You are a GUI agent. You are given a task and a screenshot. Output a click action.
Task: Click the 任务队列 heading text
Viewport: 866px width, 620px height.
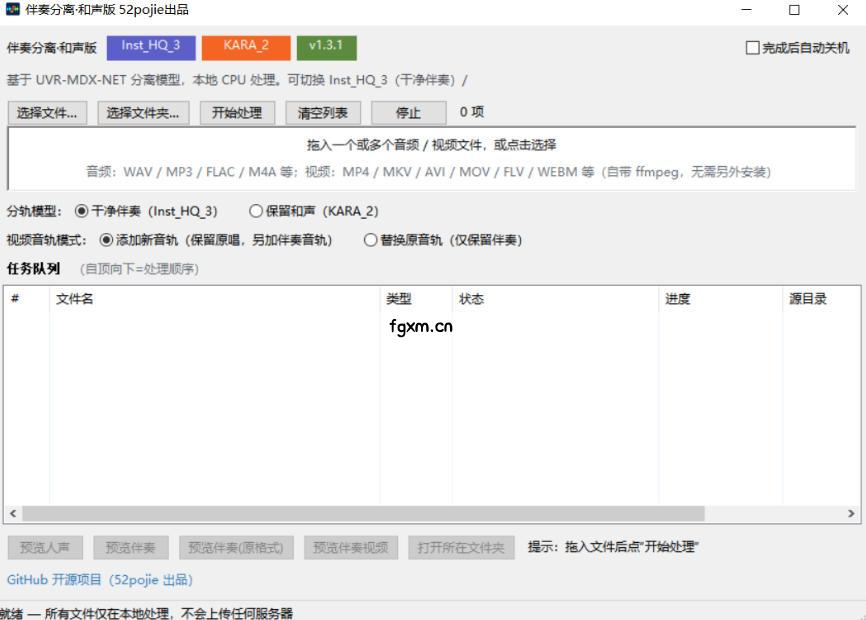tap(33, 269)
